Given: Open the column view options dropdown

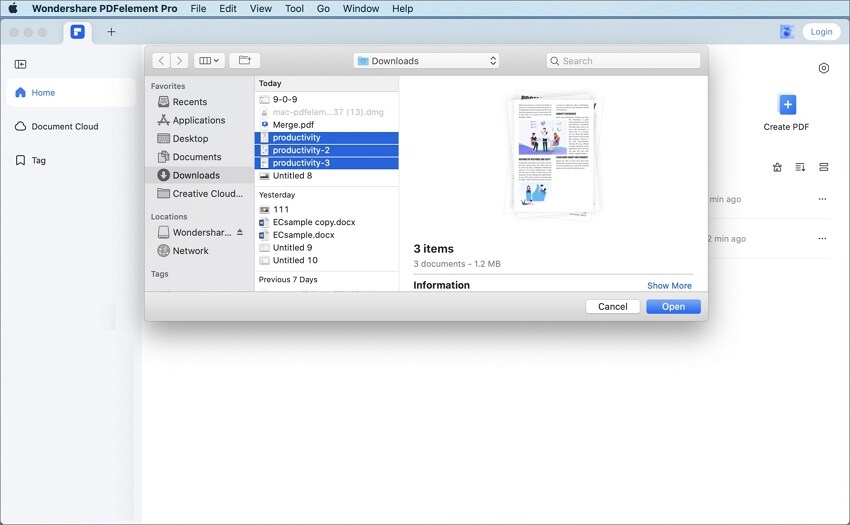Looking at the screenshot, I should click(209, 60).
